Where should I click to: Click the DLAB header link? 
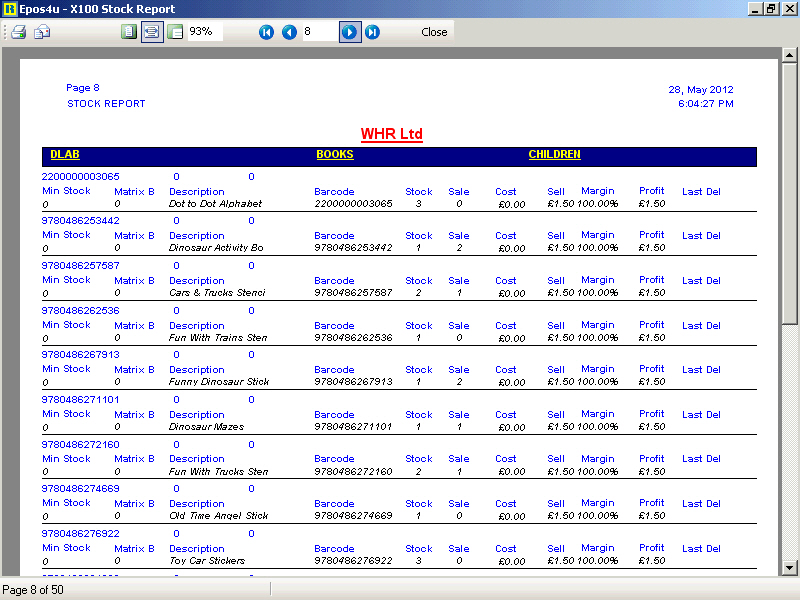click(65, 155)
